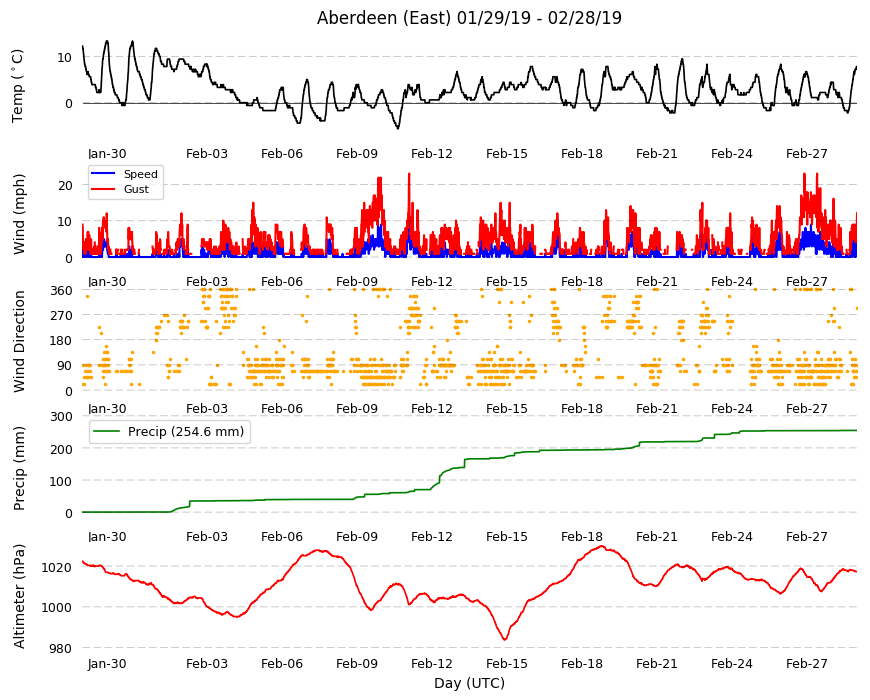Click Feb-09 tick under the wind speed chart
Viewport: 870px width, 700px height.
pyautogui.click(x=357, y=281)
